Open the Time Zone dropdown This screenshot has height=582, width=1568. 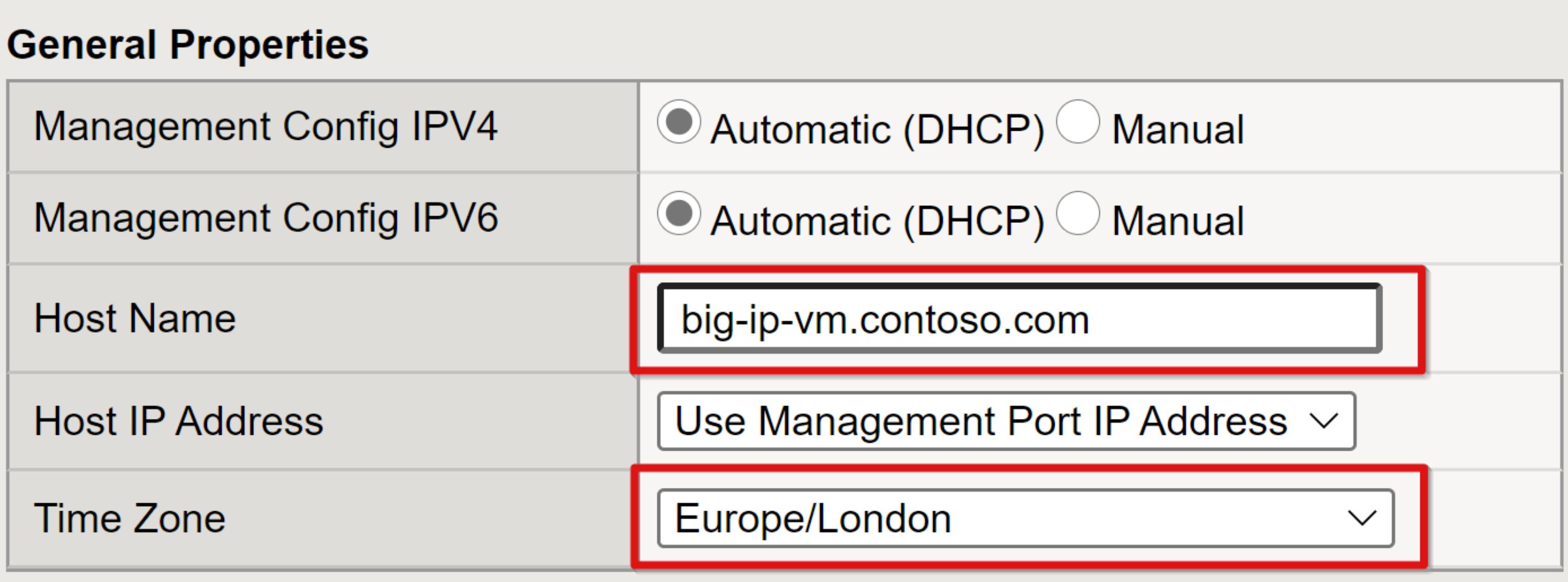[x=1025, y=518]
